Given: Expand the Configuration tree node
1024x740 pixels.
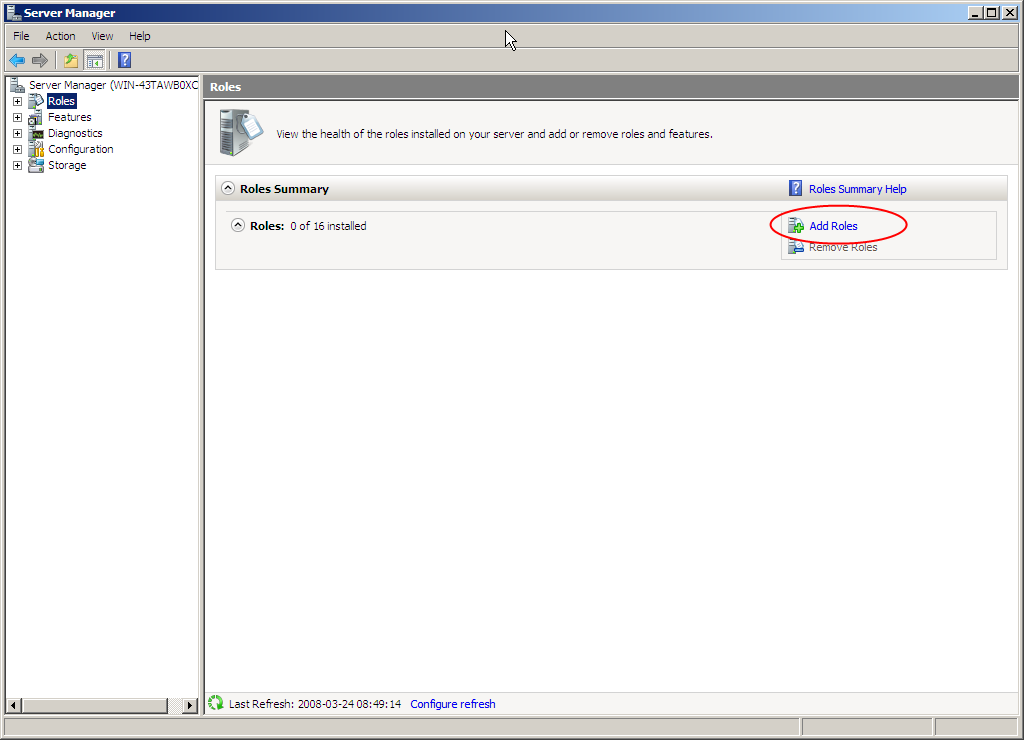Looking at the screenshot, I should [x=18, y=150].
